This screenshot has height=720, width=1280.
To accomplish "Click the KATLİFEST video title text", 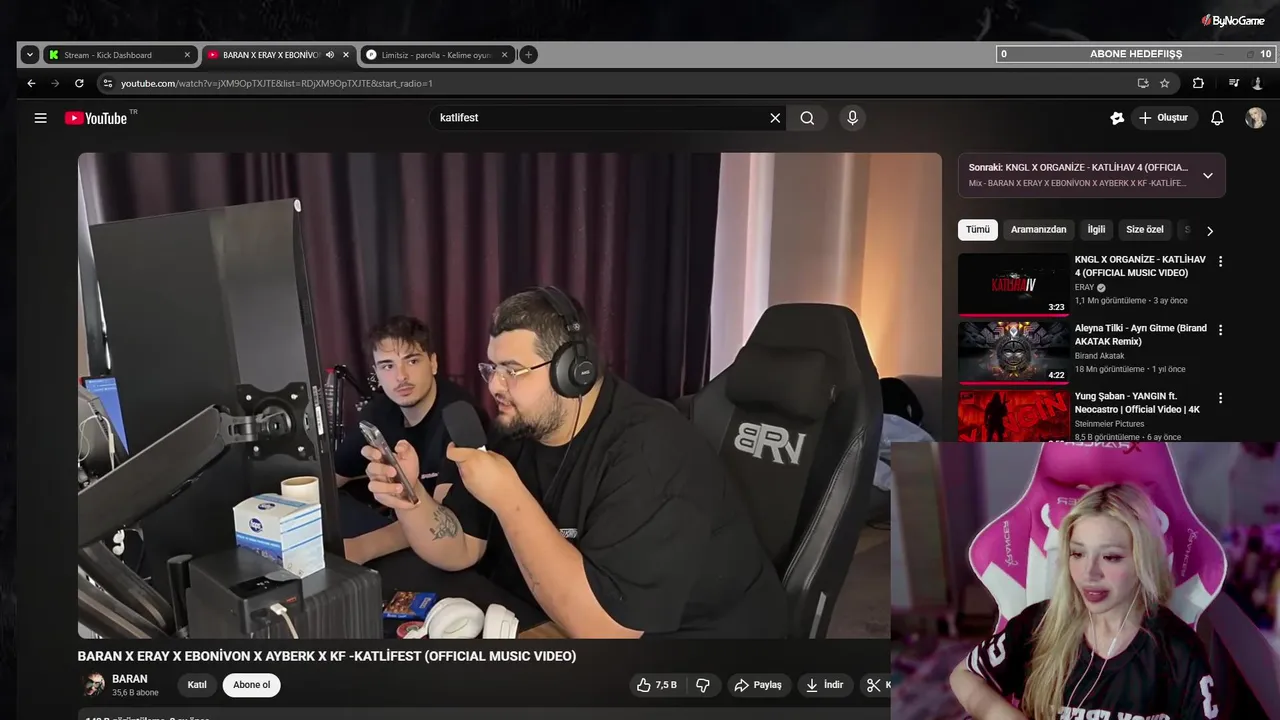I will [327, 656].
